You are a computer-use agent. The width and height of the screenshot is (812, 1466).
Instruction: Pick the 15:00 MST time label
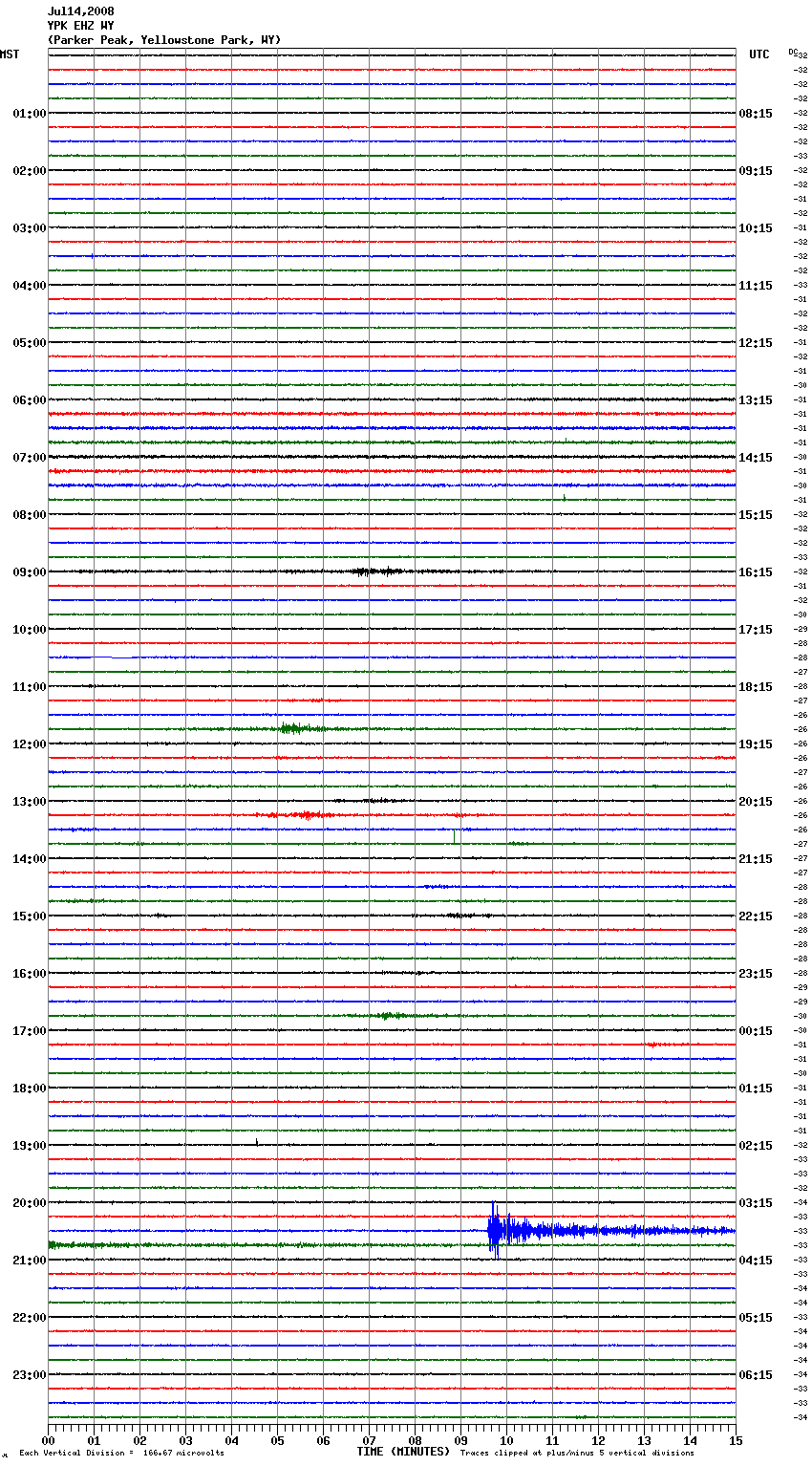30,916
